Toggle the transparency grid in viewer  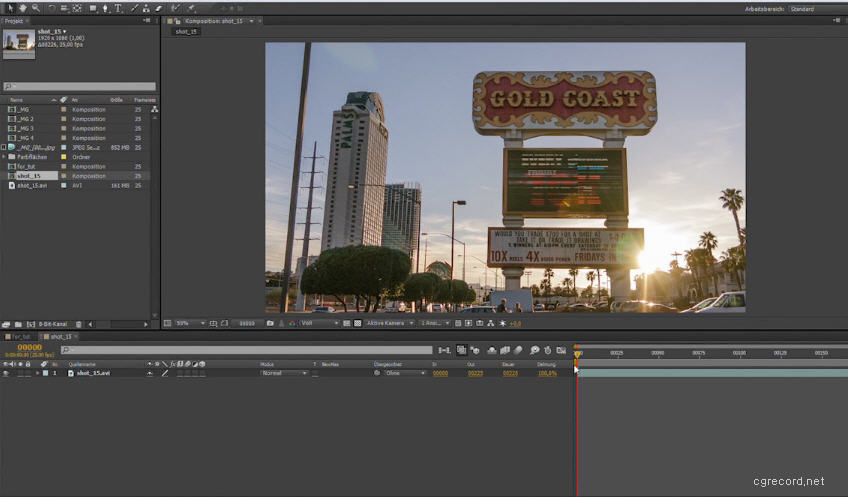point(357,323)
